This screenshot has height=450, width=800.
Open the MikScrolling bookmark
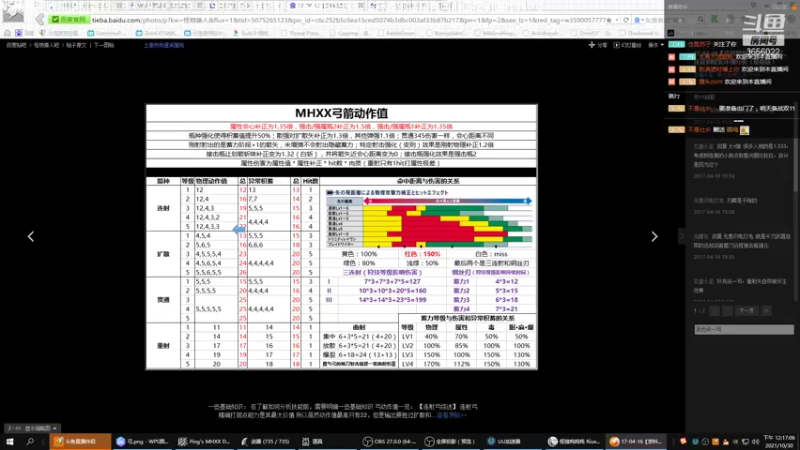(495, 33)
